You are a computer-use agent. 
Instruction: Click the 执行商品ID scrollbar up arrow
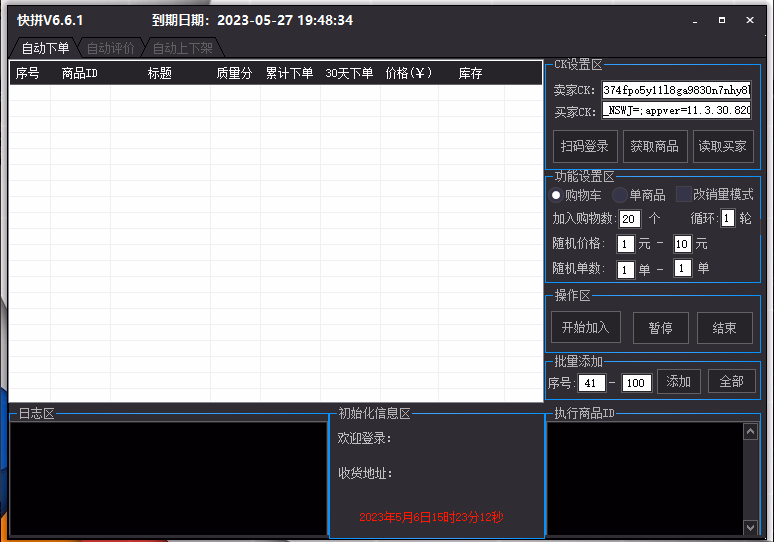click(750, 432)
